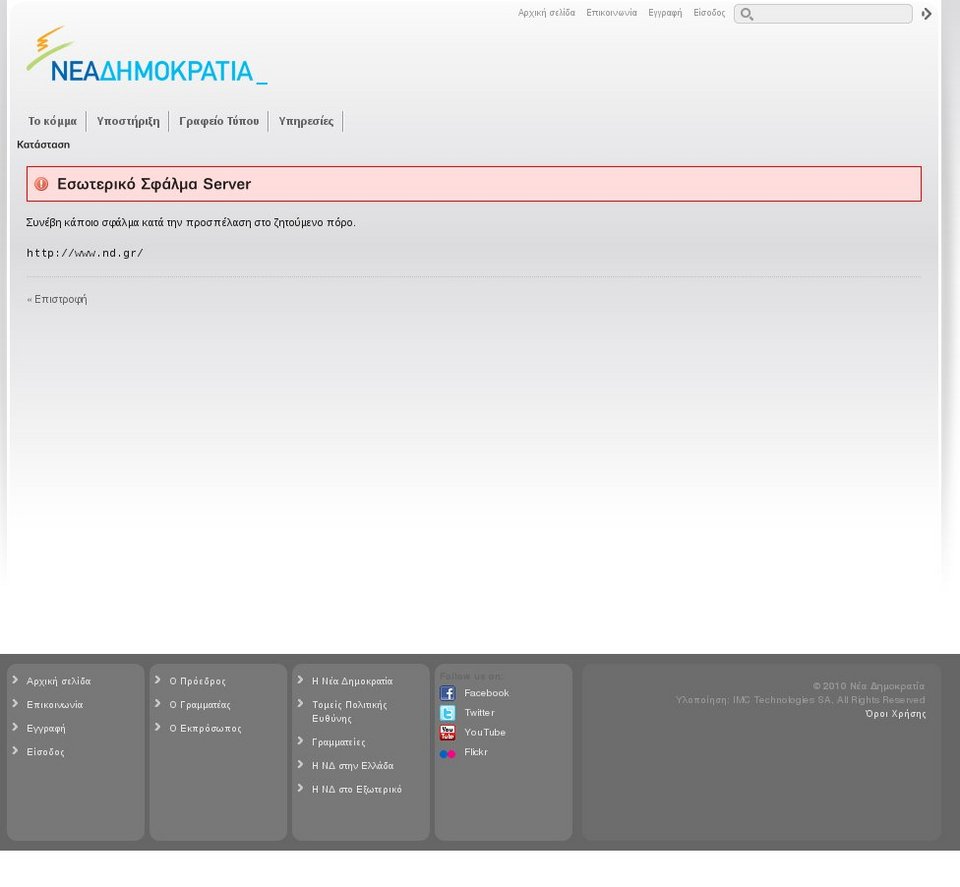Click Είσοδος in the top bar

[709, 13]
